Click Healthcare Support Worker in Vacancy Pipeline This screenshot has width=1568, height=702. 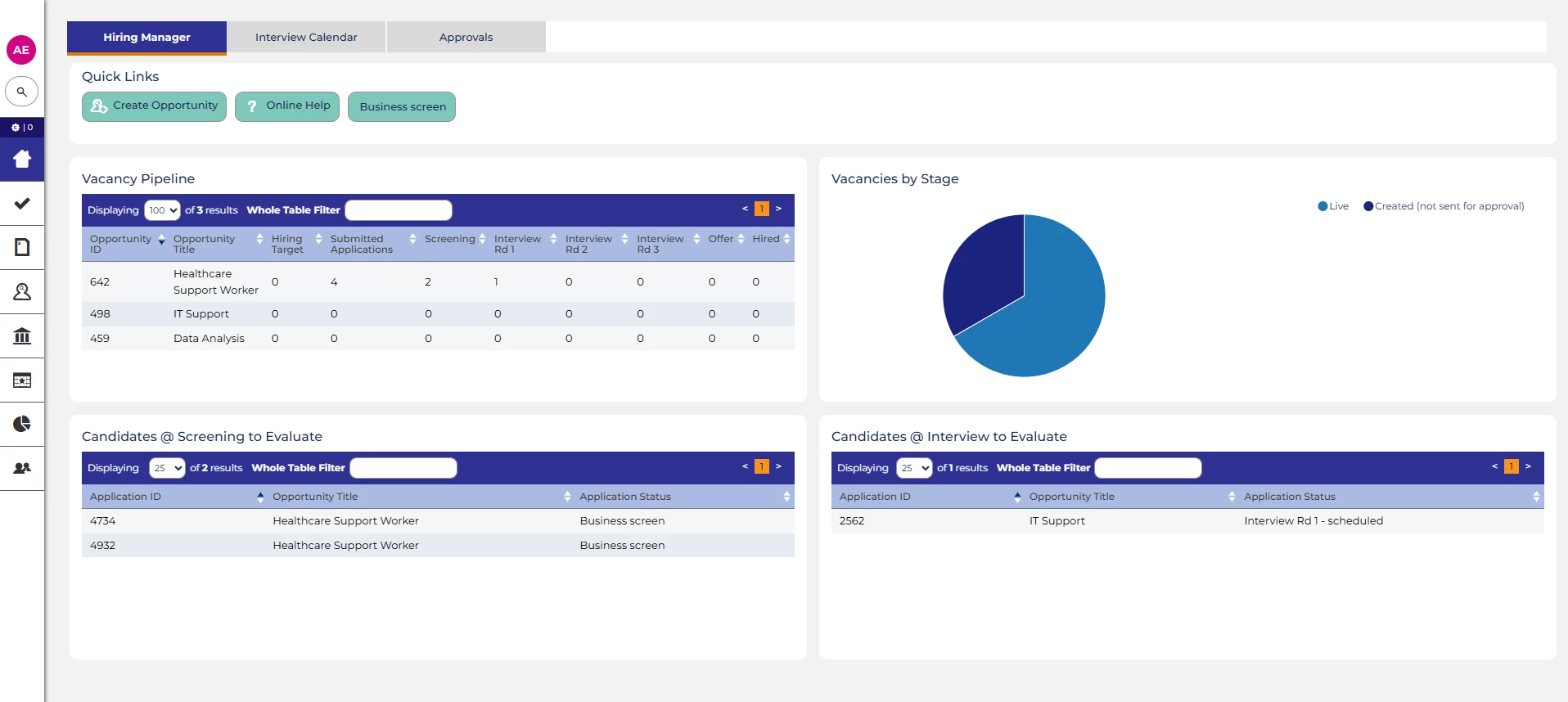216,282
